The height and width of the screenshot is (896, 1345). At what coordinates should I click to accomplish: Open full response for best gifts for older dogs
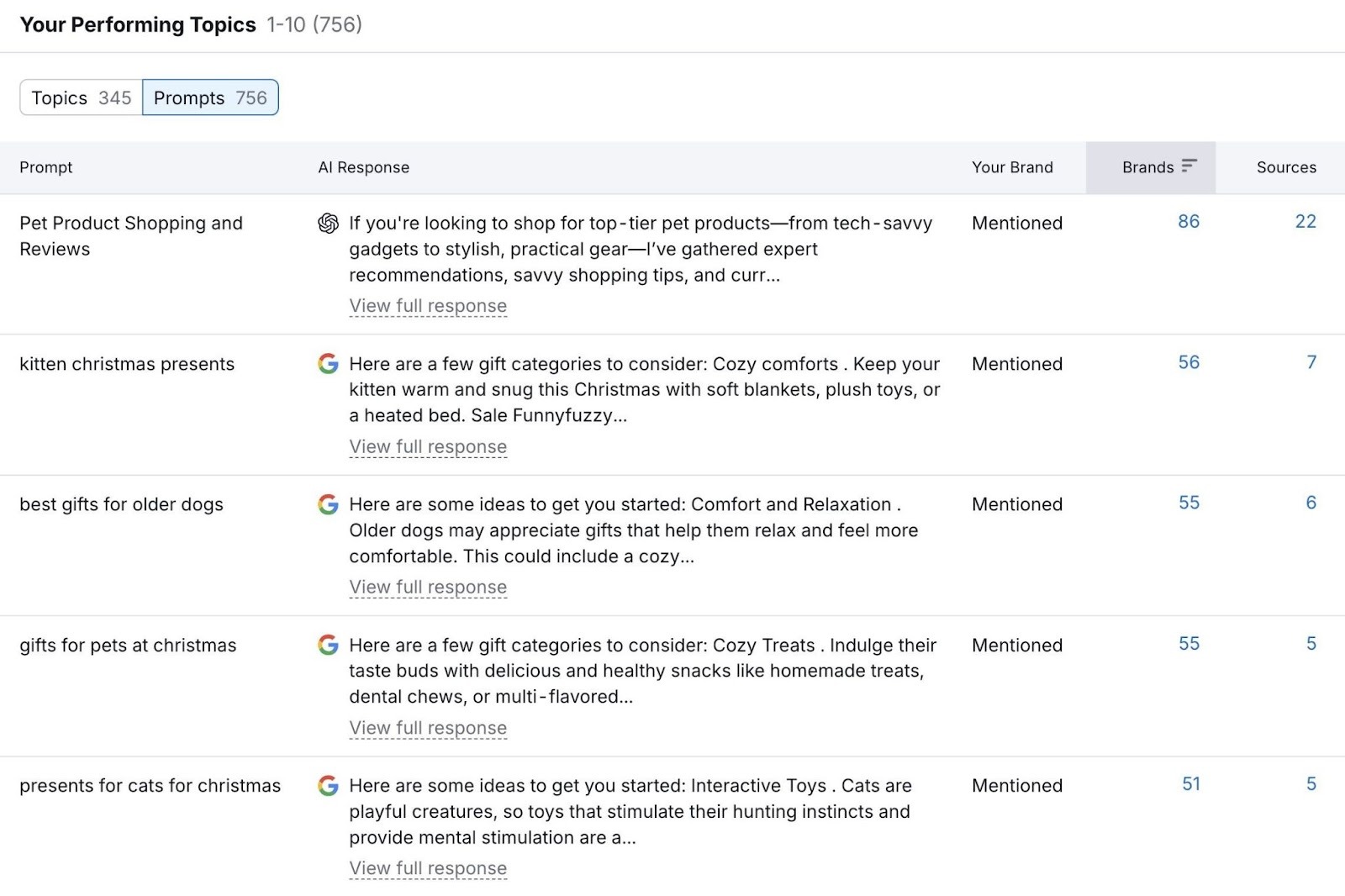(428, 587)
